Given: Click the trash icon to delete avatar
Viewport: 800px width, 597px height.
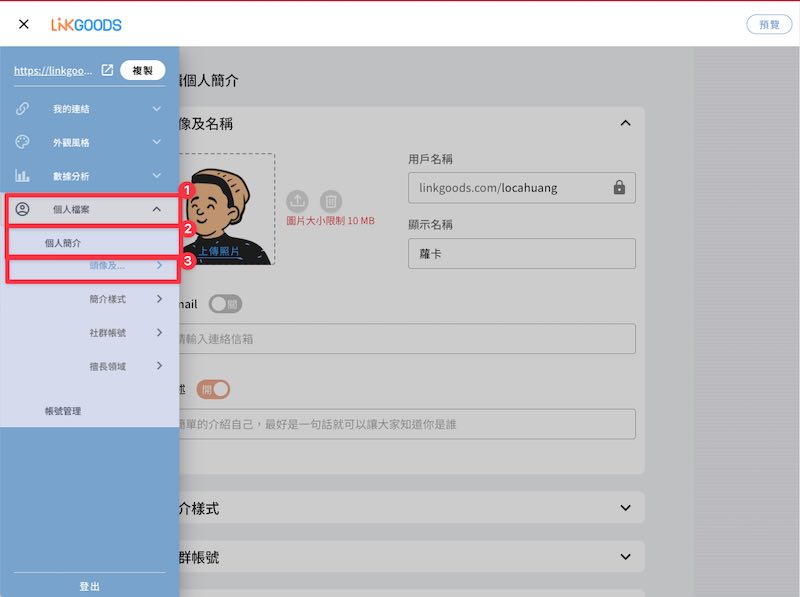Looking at the screenshot, I should [331, 201].
